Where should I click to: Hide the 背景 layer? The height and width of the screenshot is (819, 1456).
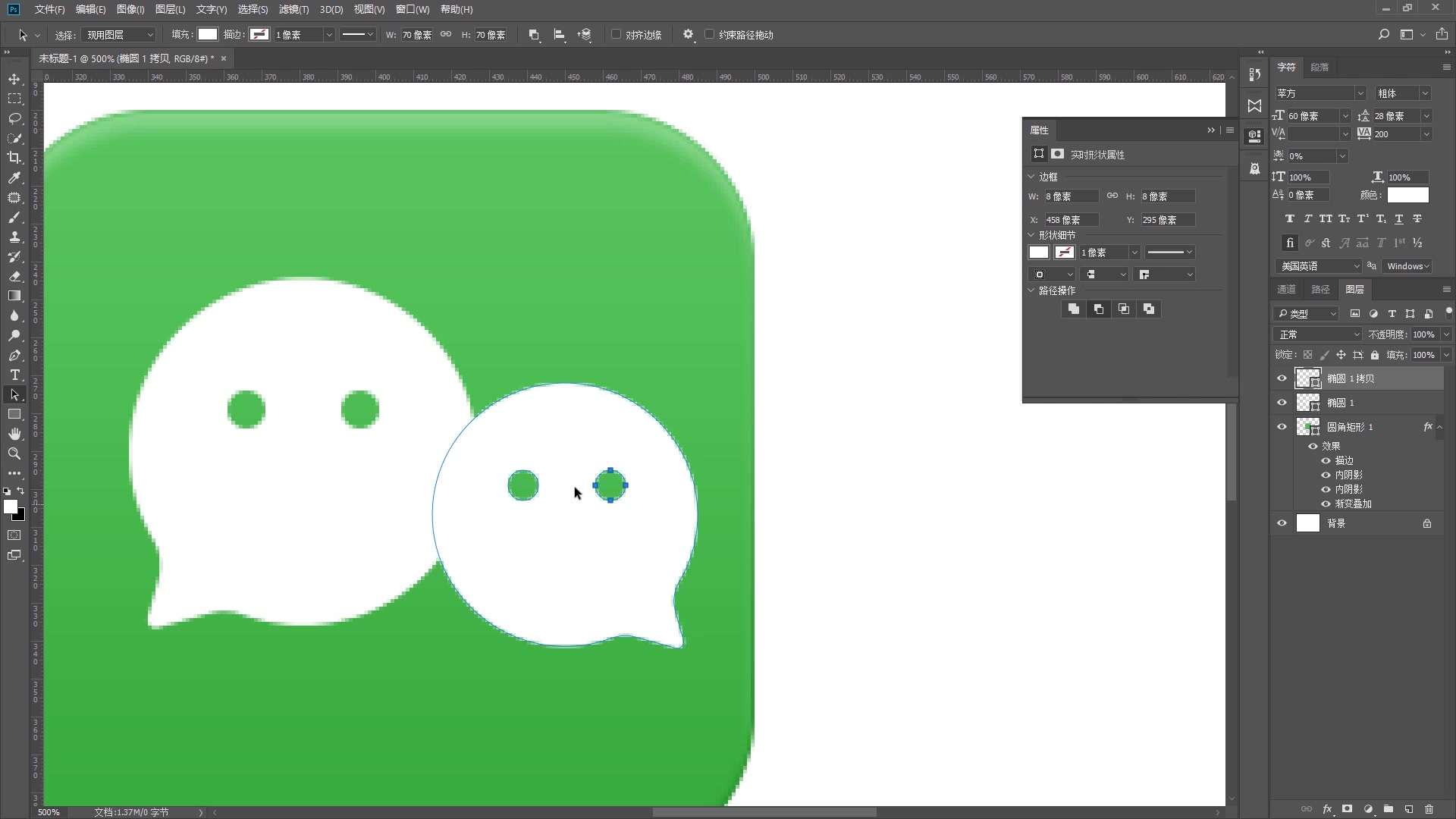pos(1282,523)
